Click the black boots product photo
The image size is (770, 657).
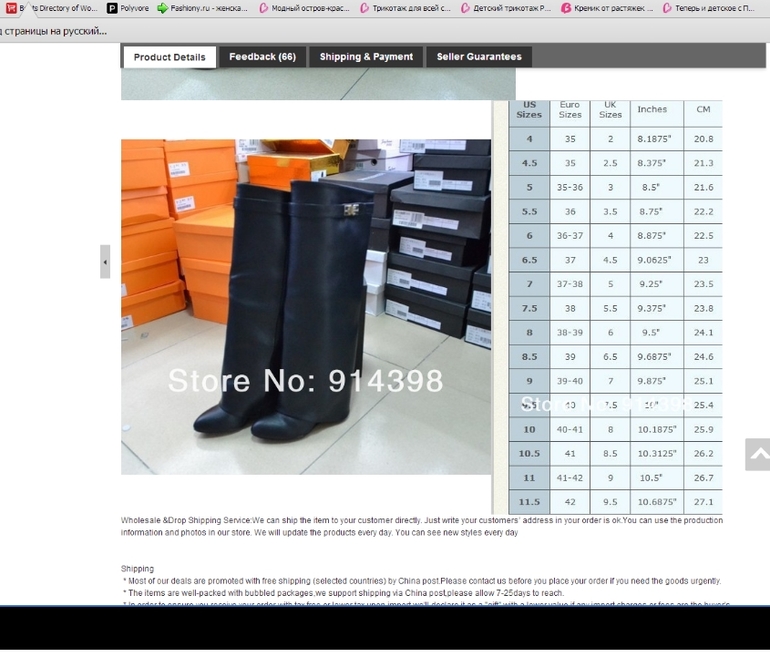coord(306,307)
